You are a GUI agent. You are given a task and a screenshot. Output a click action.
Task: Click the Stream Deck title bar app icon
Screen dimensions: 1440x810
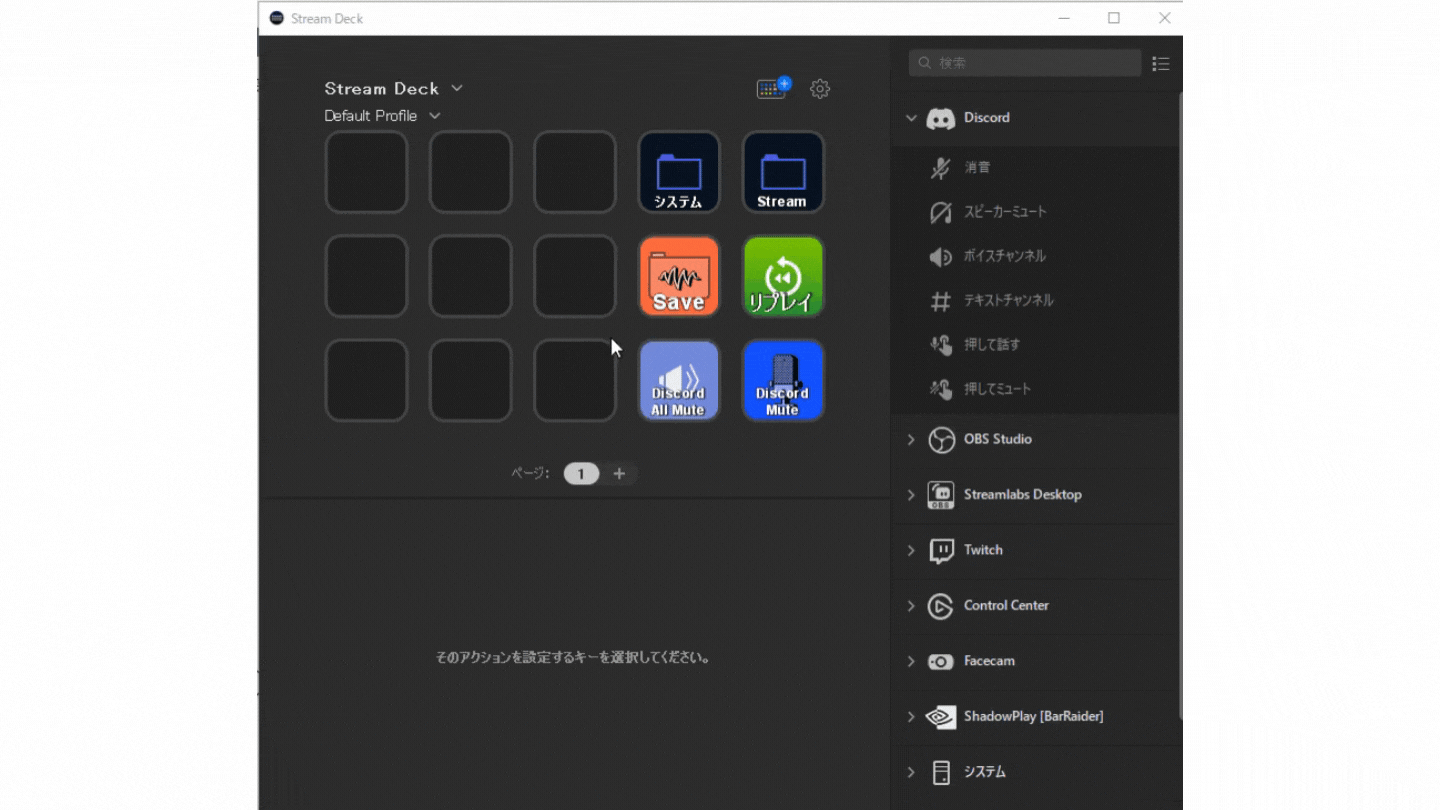pos(277,18)
